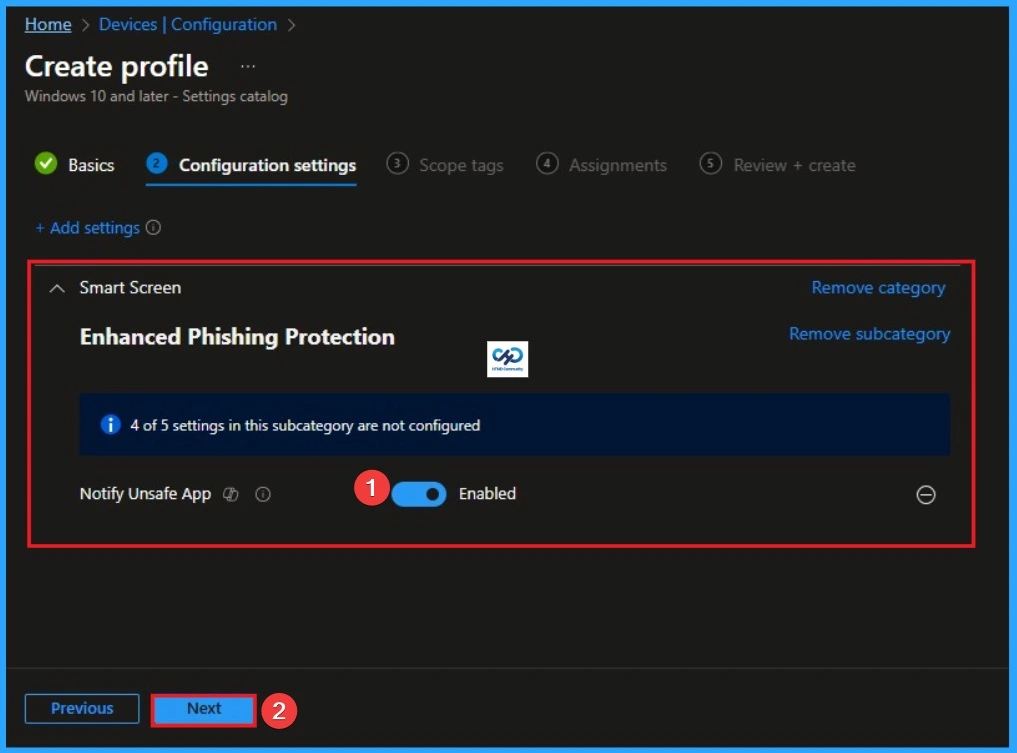Disable the Notify Unsafe App toggle

(419, 493)
